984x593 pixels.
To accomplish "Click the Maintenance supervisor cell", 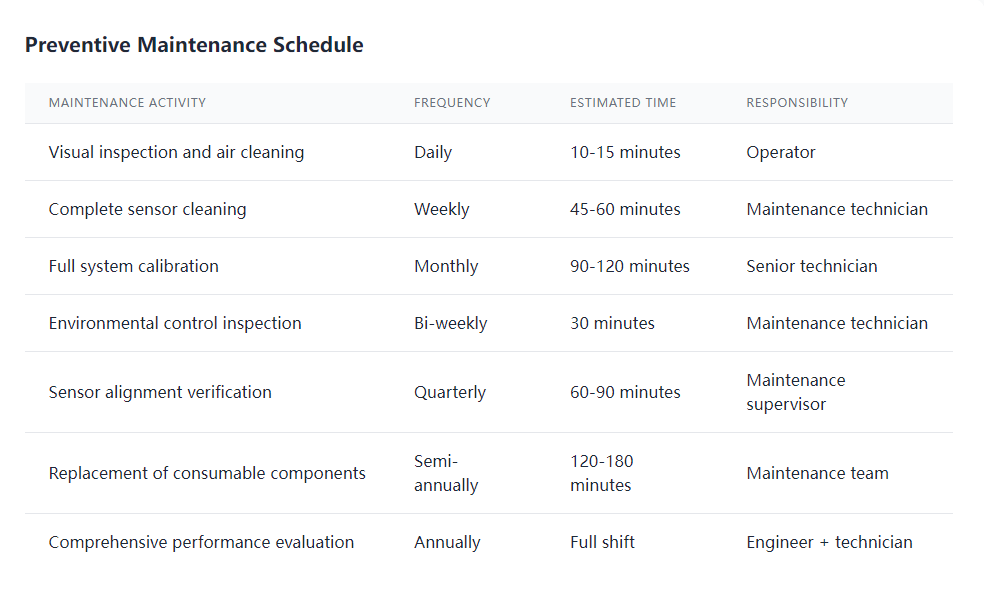I will 796,392.
